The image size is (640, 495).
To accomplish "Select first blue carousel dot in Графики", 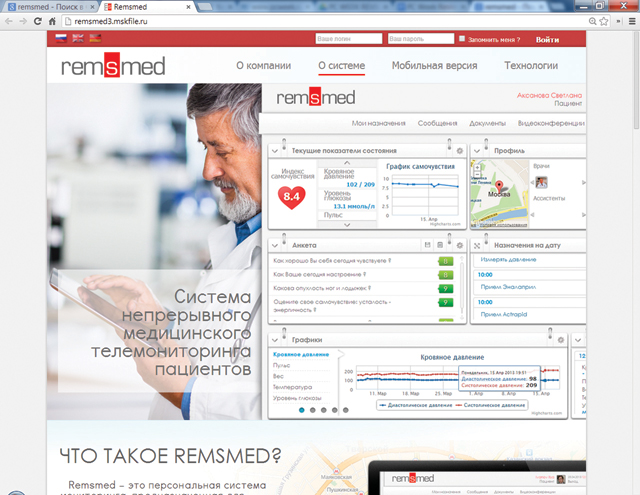I will (x=302, y=410).
